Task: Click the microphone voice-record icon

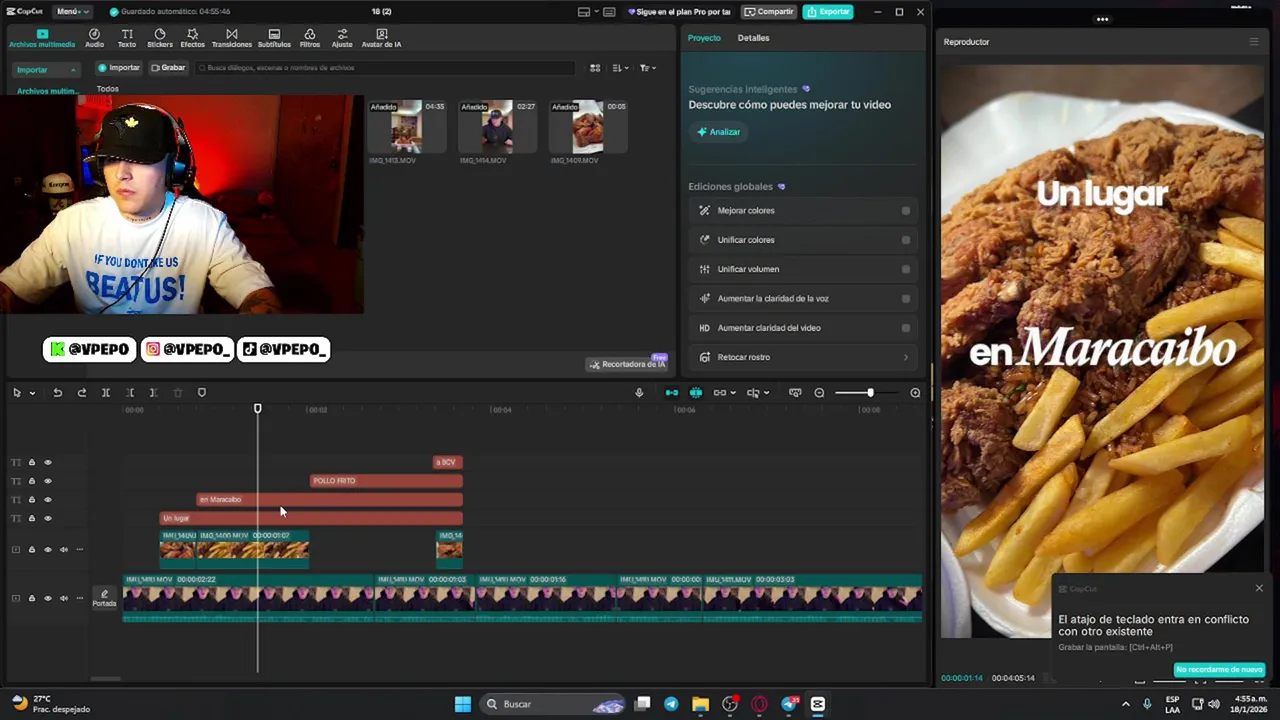Action: coord(639,393)
